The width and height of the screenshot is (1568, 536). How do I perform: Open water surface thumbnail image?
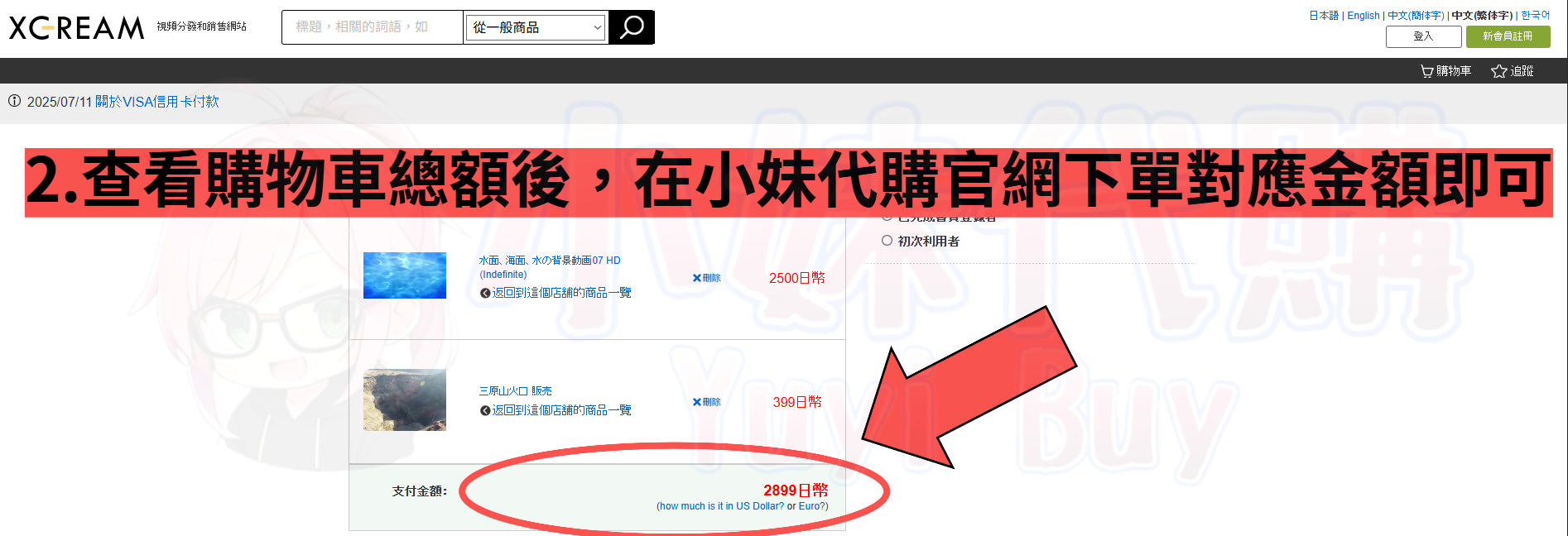(x=405, y=275)
